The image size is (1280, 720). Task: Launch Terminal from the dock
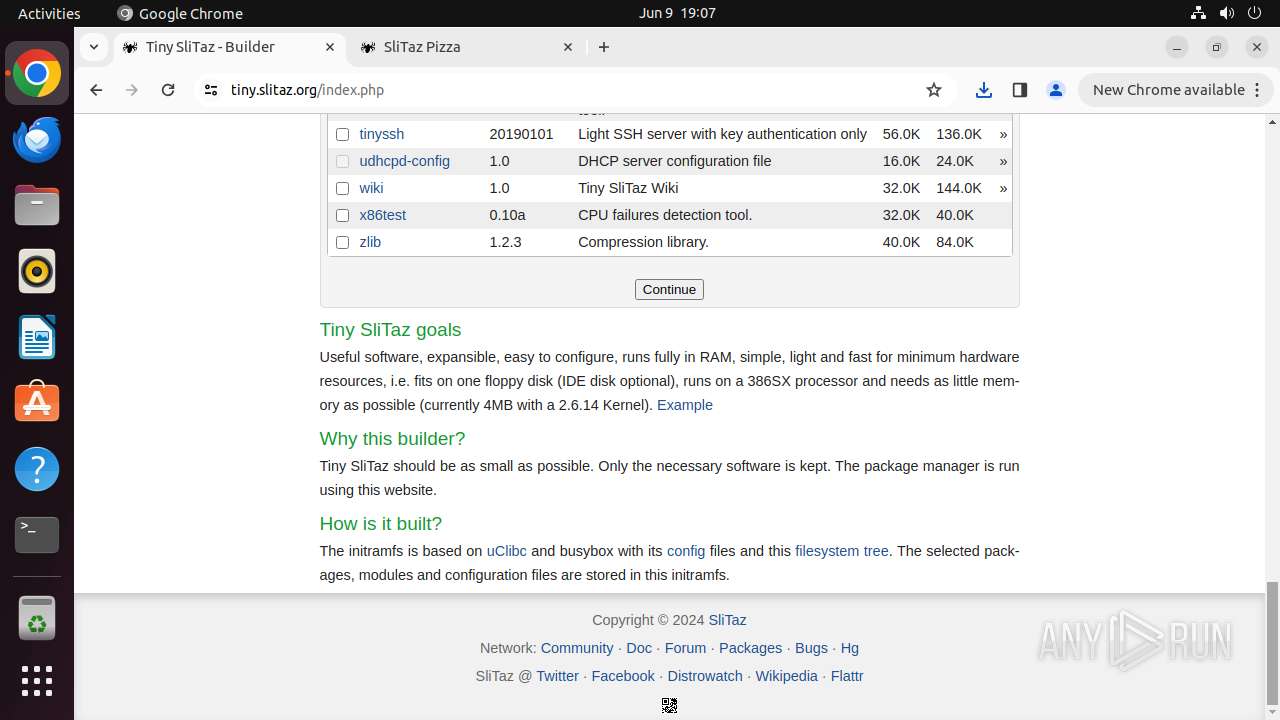(x=37, y=535)
